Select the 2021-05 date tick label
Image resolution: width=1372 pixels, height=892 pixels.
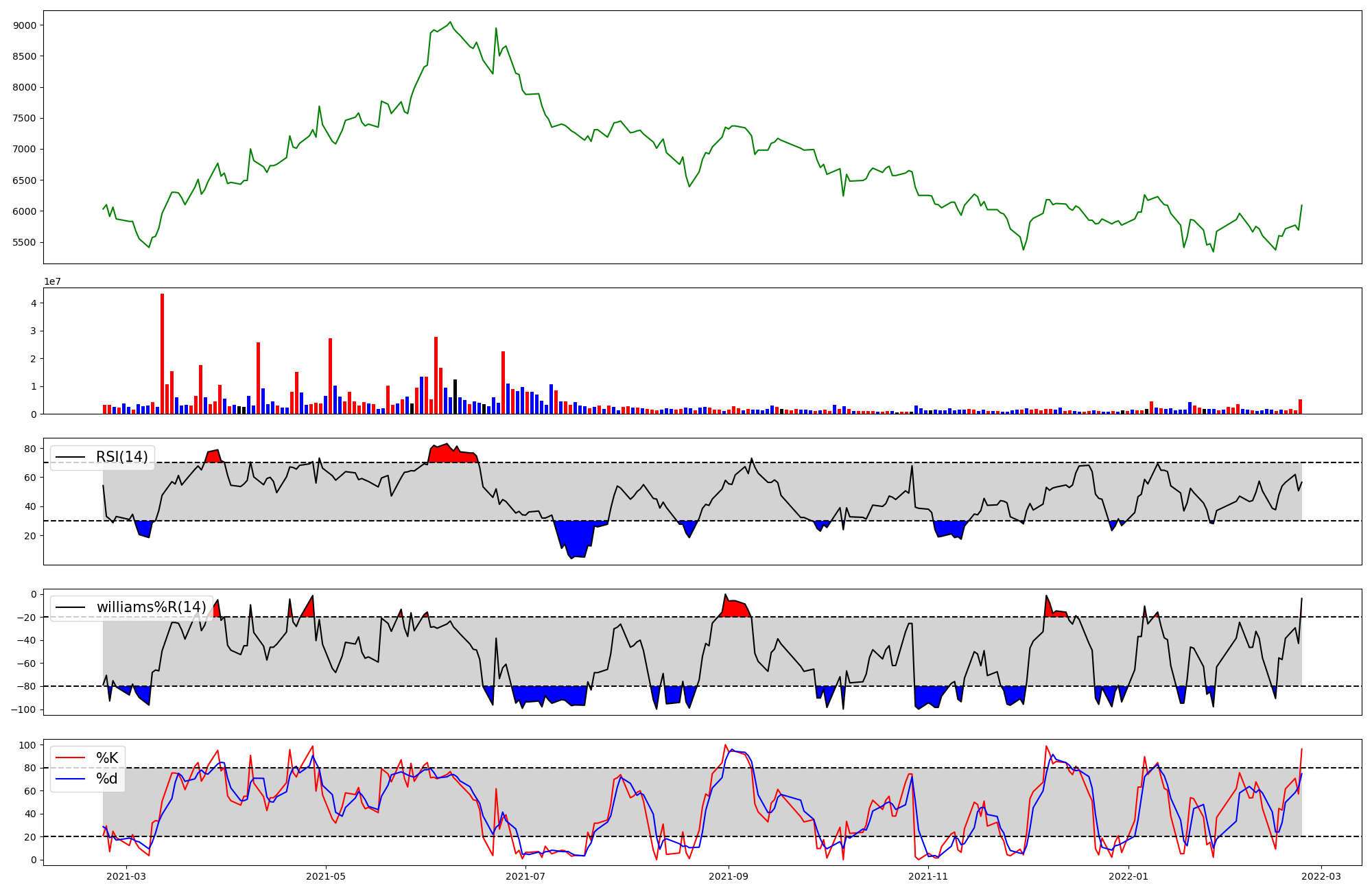tap(325, 876)
